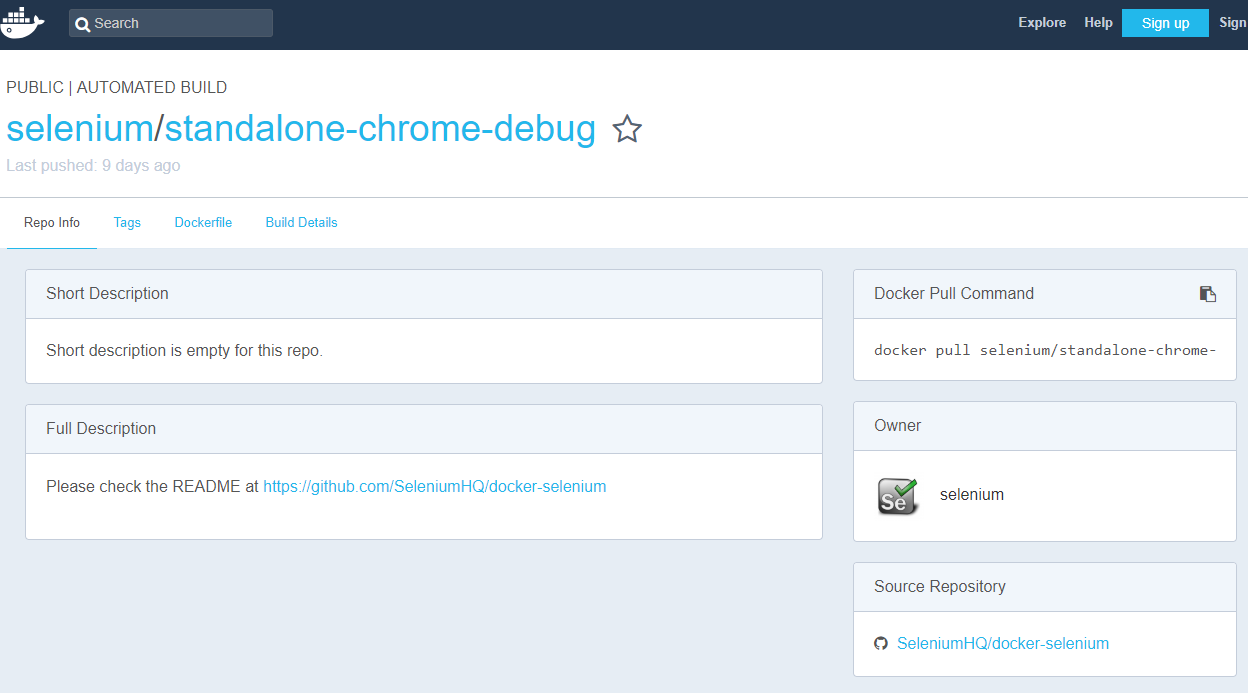
Task: Star the standalone-chrome-debug repository
Action: click(x=627, y=129)
